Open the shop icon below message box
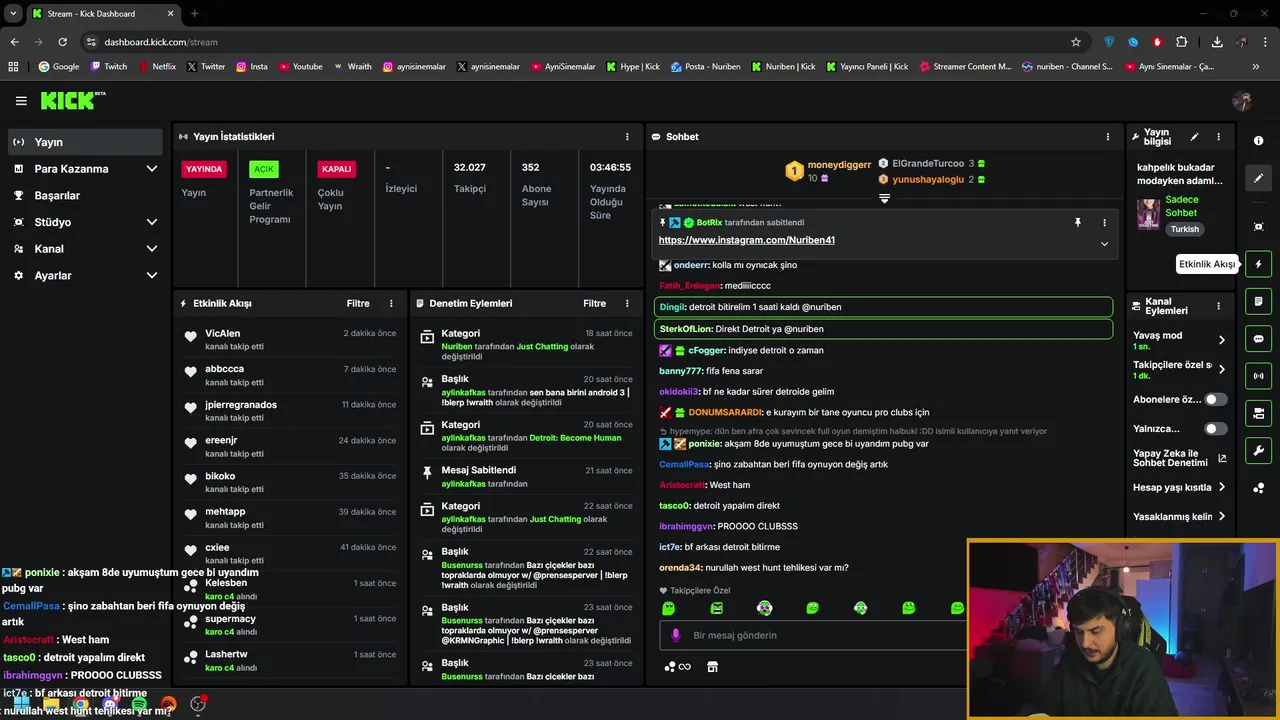This screenshot has height=720, width=1280. (712, 667)
